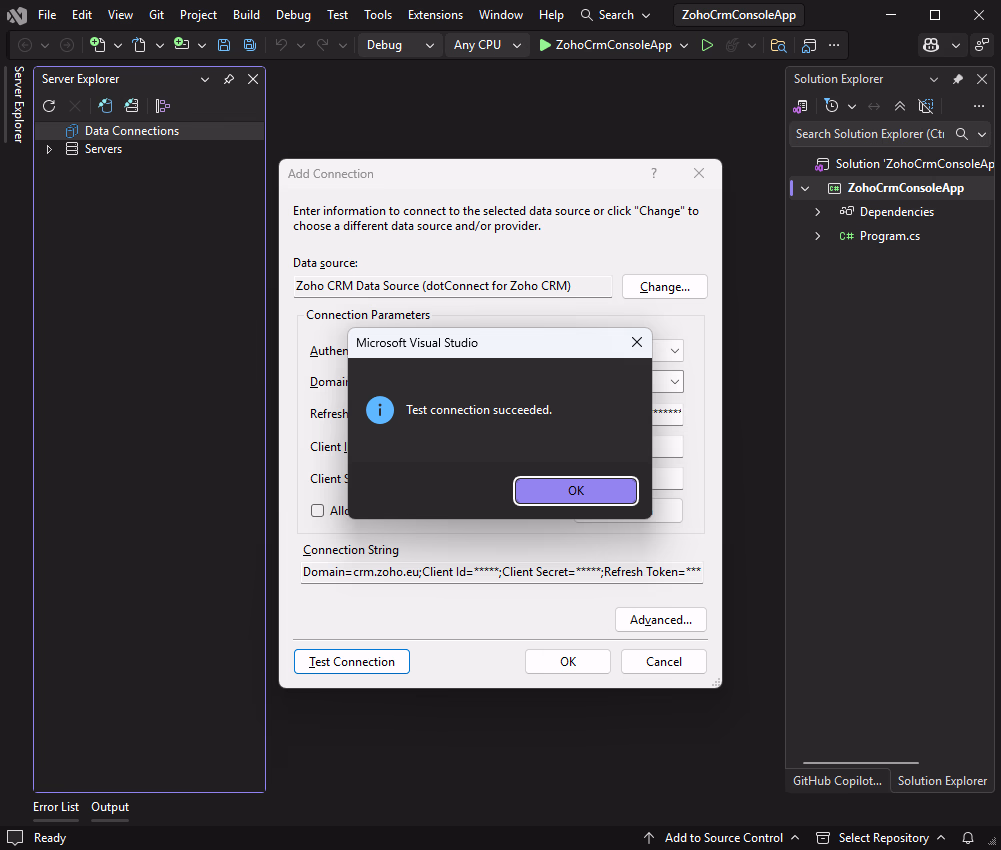Click the Sync with Active Document icon
This screenshot has height=850, width=1001.
(872, 105)
